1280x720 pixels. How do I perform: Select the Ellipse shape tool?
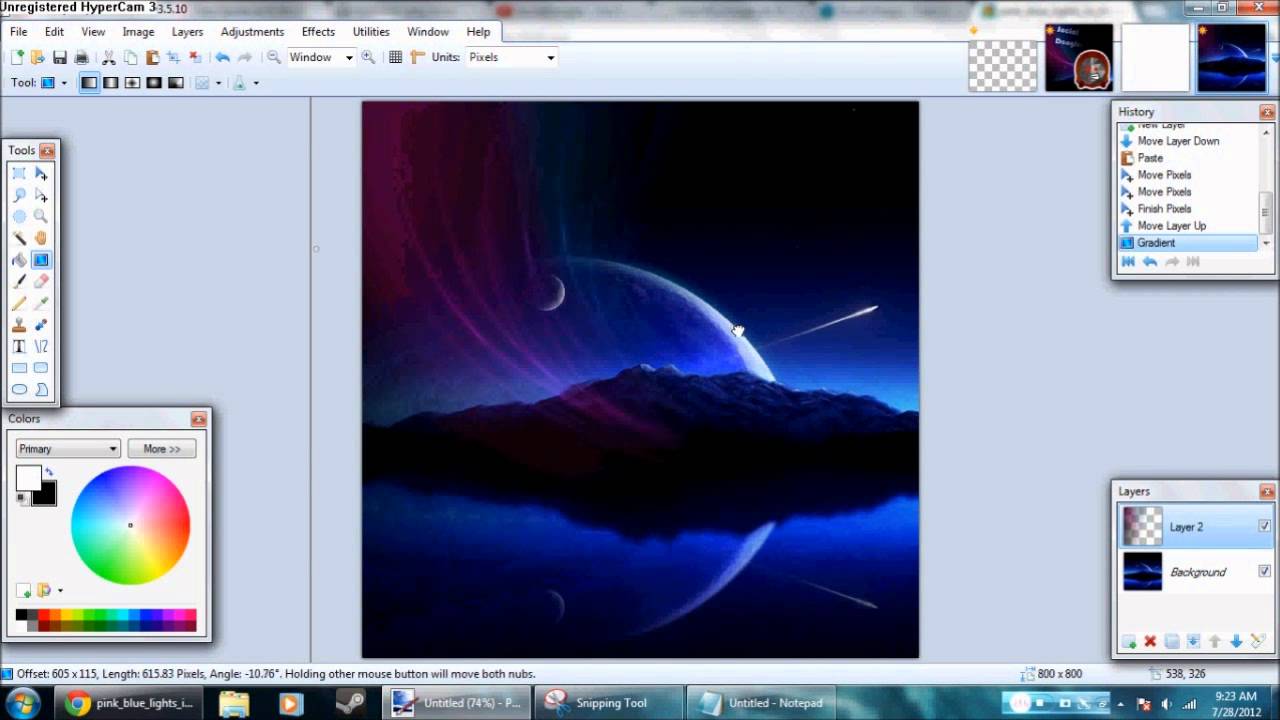19,389
